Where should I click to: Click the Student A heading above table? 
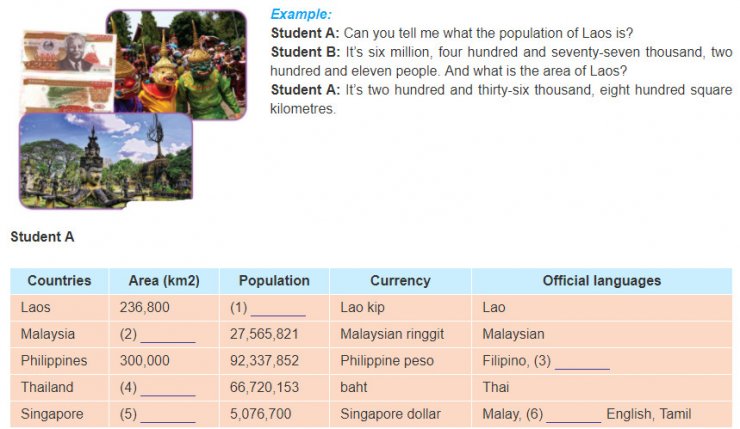click(x=42, y=237)
